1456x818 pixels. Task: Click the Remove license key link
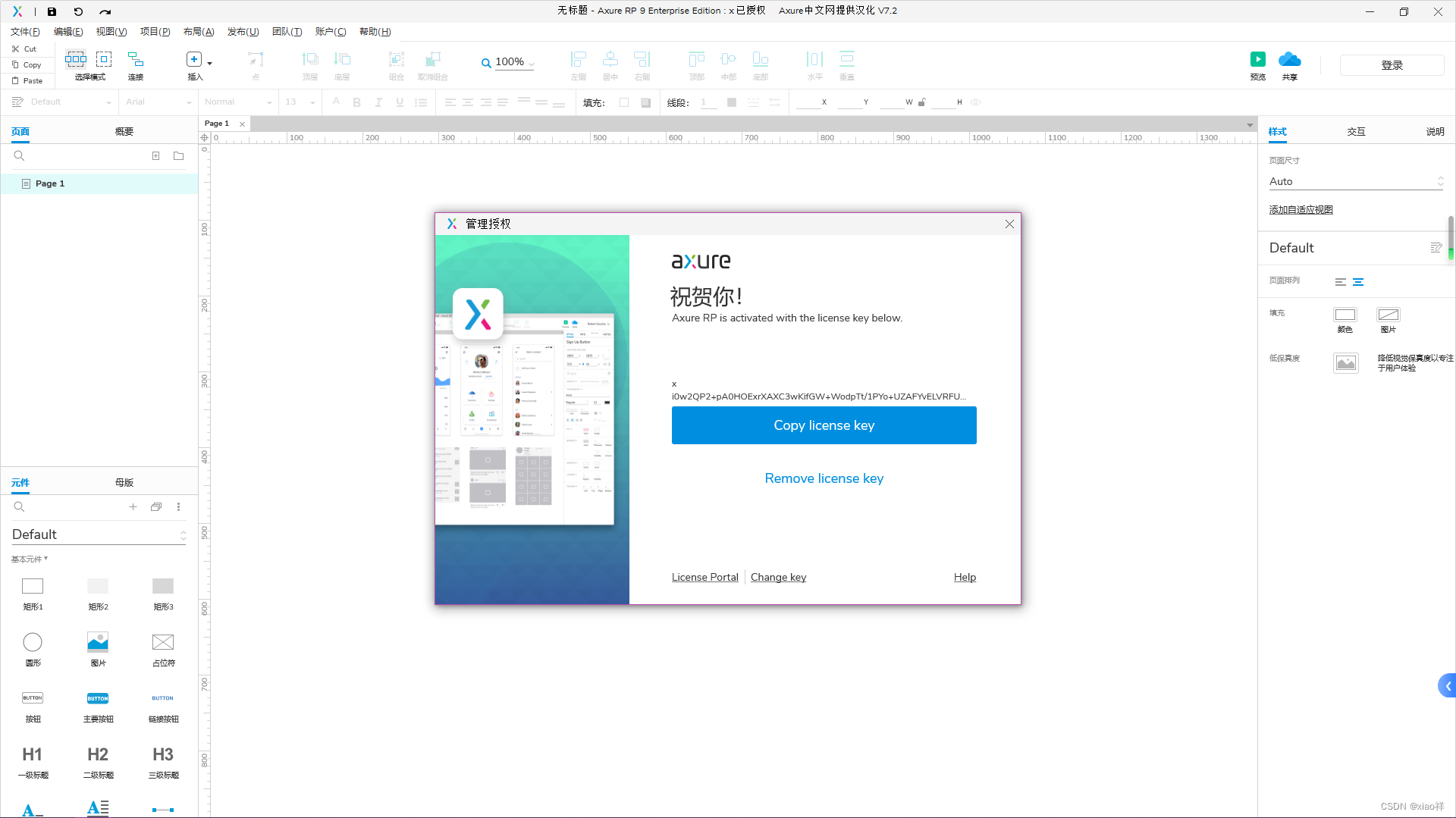click(x=824, y=478)
